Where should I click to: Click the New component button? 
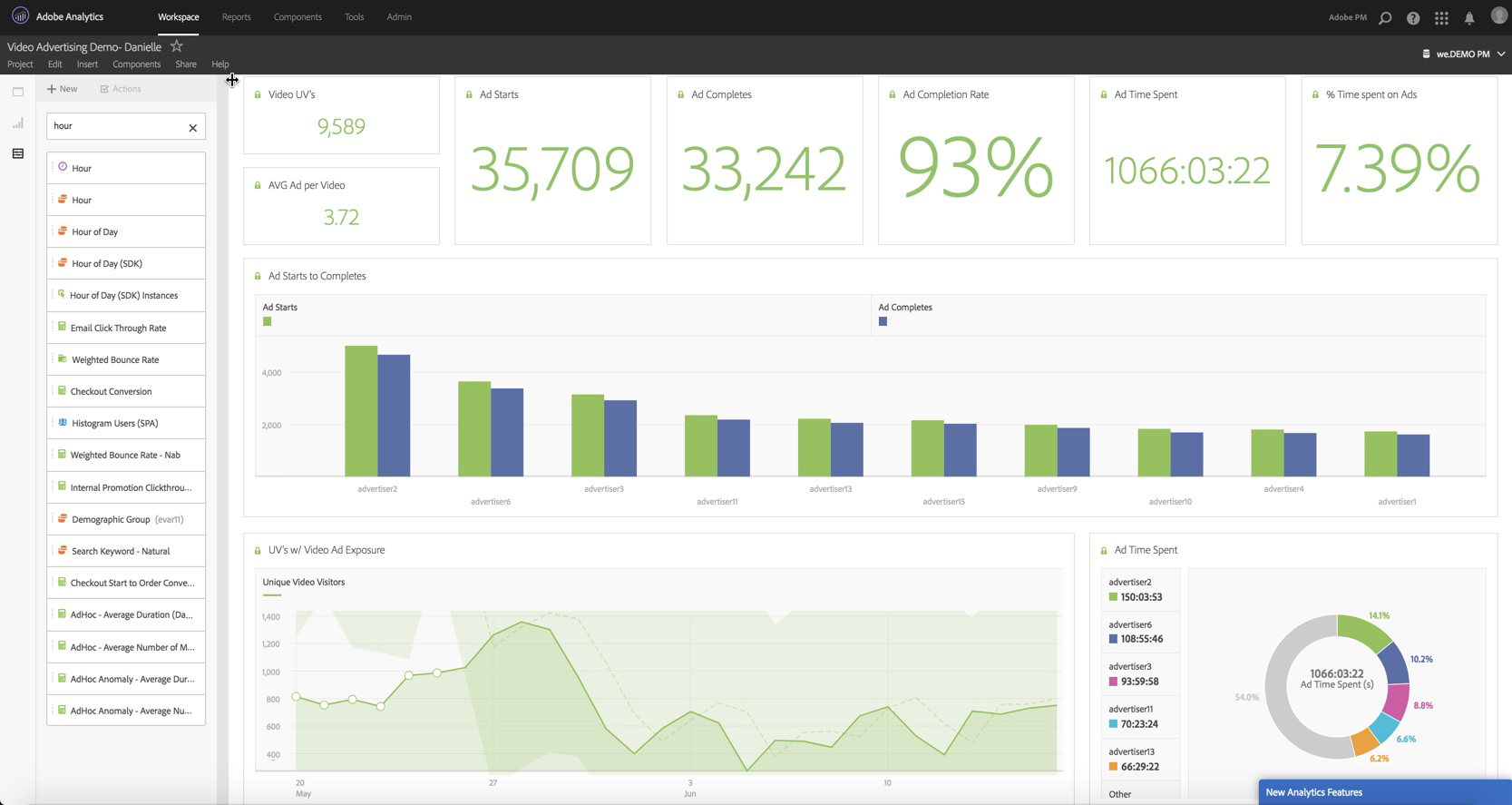pos(63,89)
